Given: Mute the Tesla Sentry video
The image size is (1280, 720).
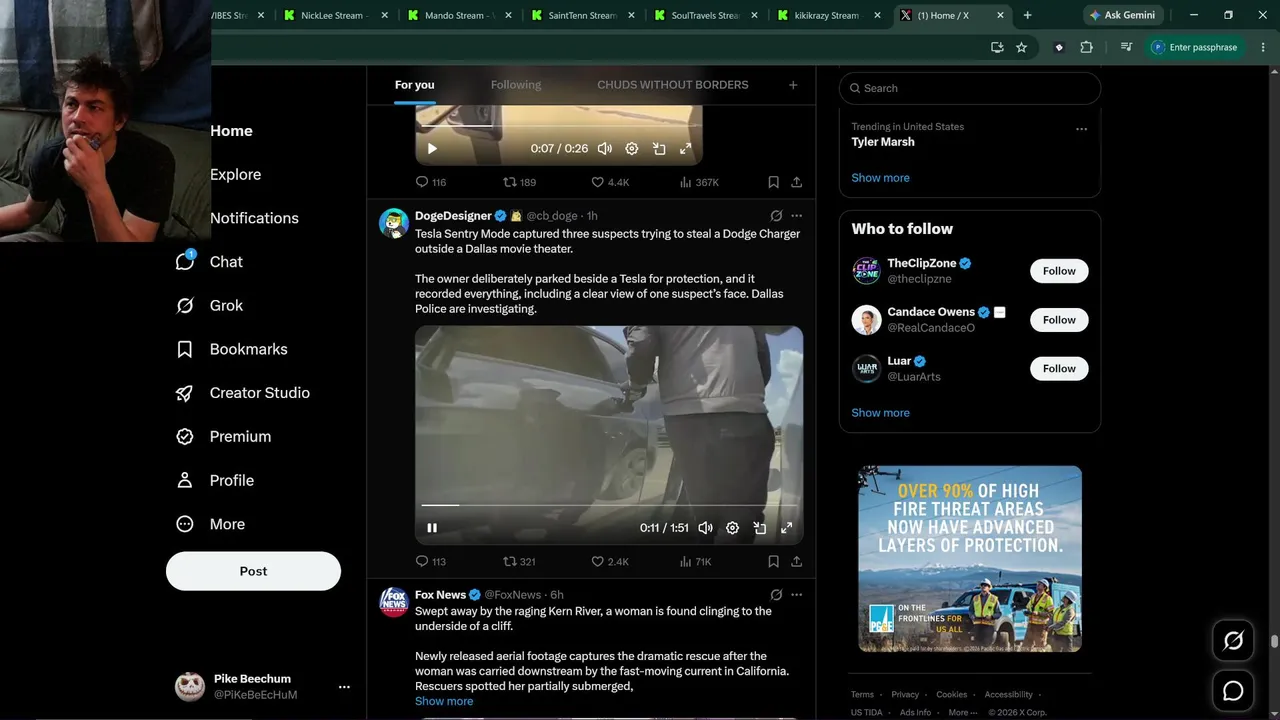Looking at the screenshot, I should pos(705,528).
